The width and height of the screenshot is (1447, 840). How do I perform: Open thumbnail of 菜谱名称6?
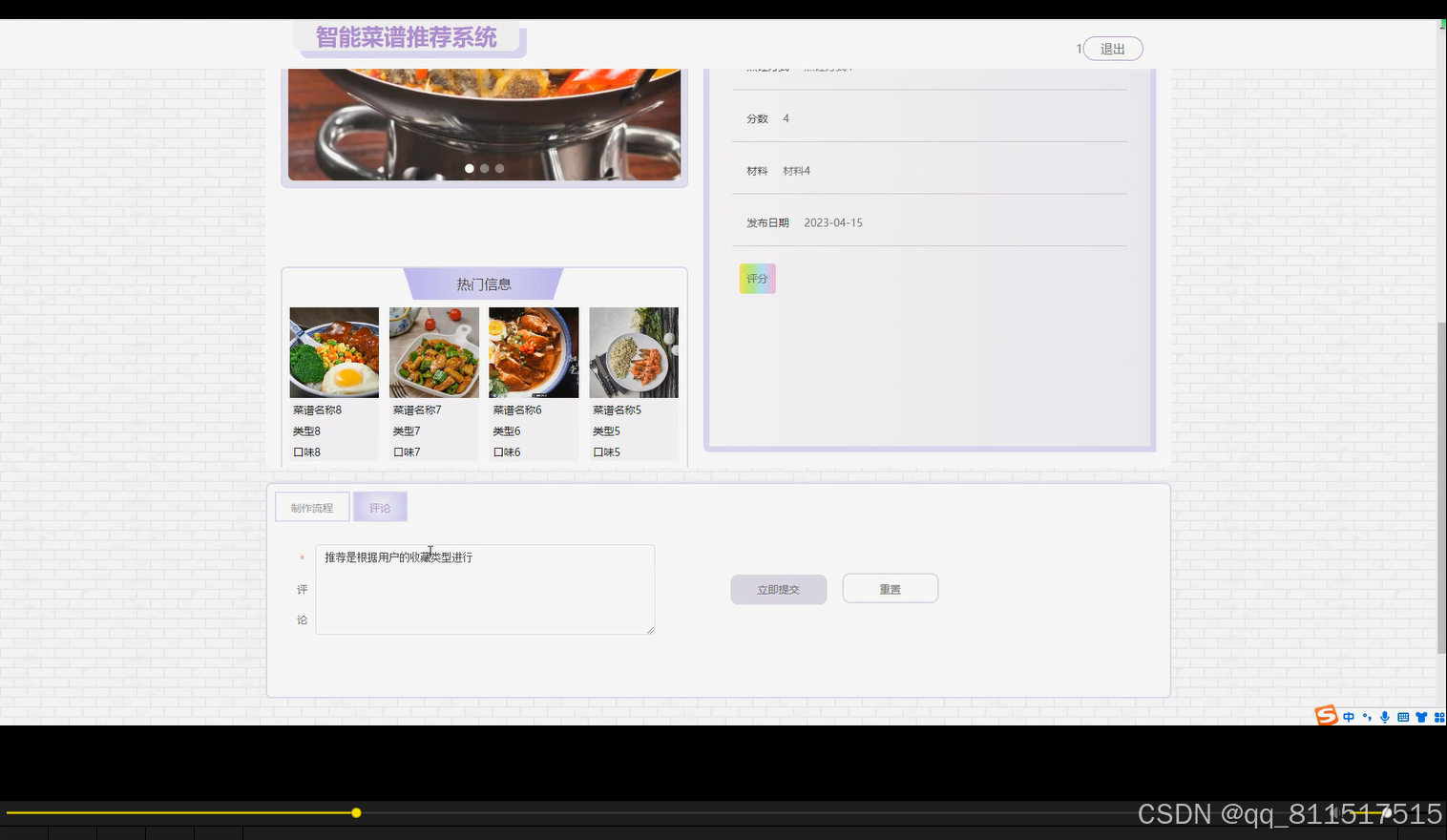pos(534,352)
